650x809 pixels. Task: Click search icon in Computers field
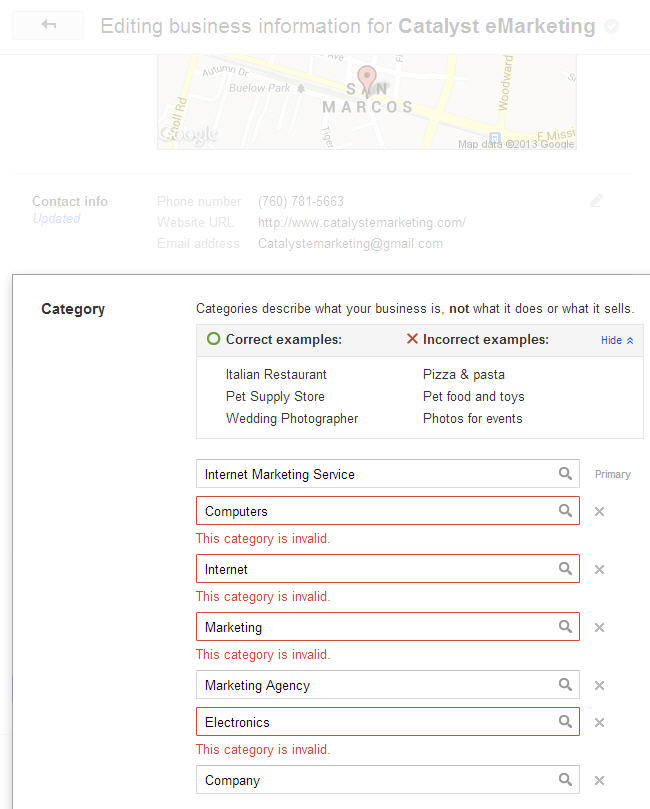[565, 511]
